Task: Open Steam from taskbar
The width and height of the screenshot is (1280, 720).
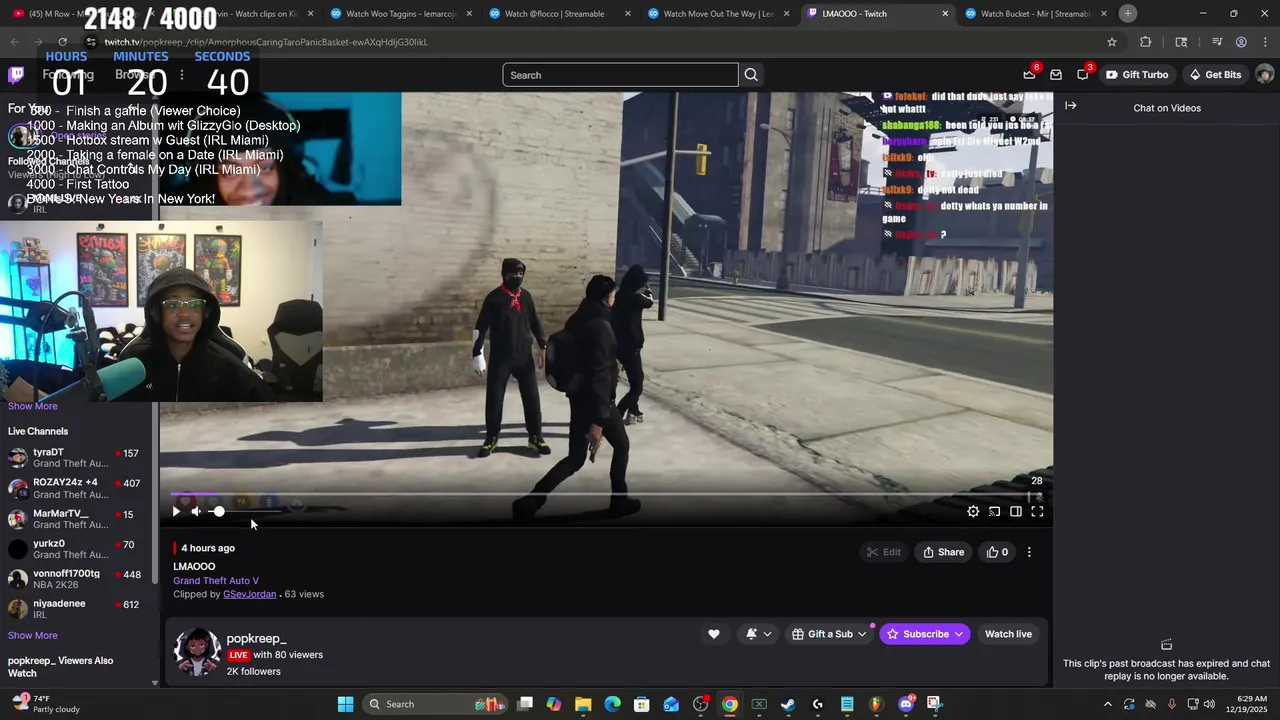Action: [x=788, y=704]
